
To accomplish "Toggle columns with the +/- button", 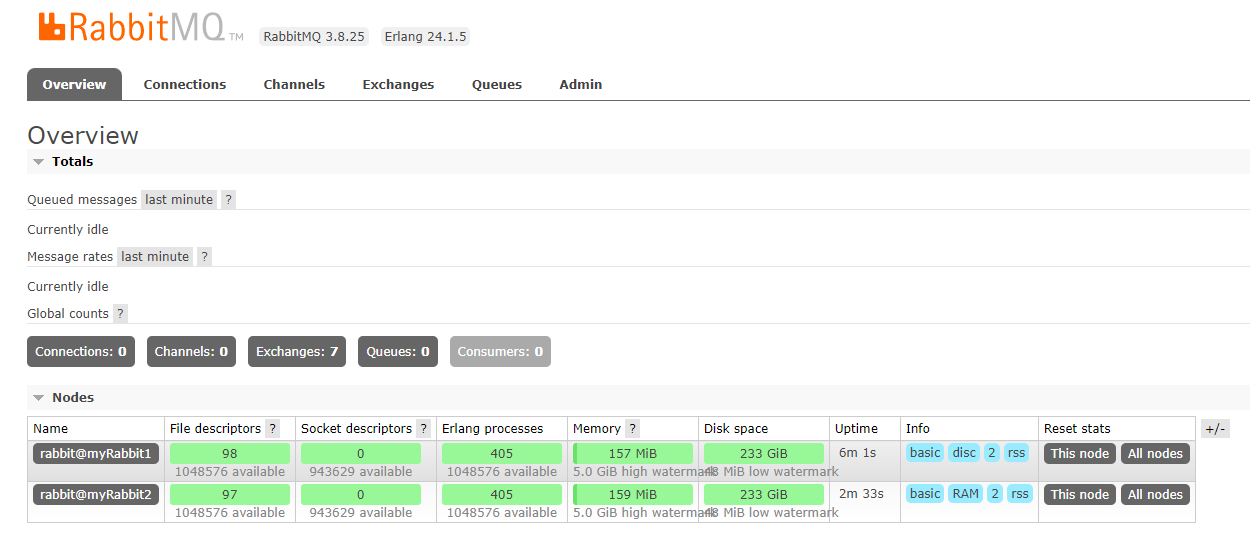I will point(1215,429).
